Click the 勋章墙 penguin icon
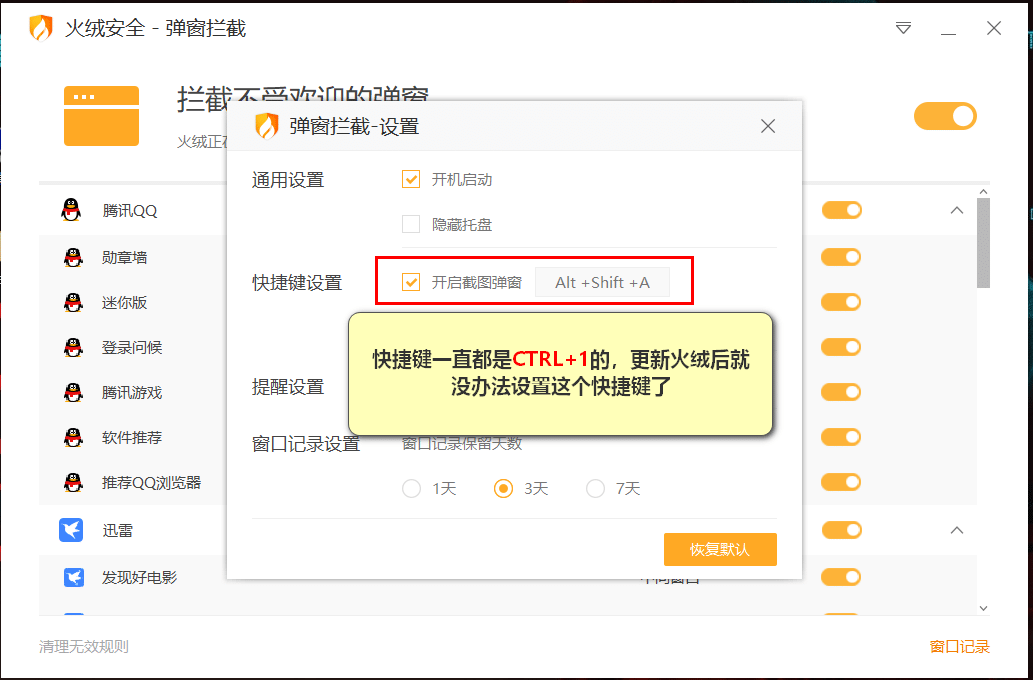Image resolution: width=1033 pixels, height=680 pixels. 73,257
